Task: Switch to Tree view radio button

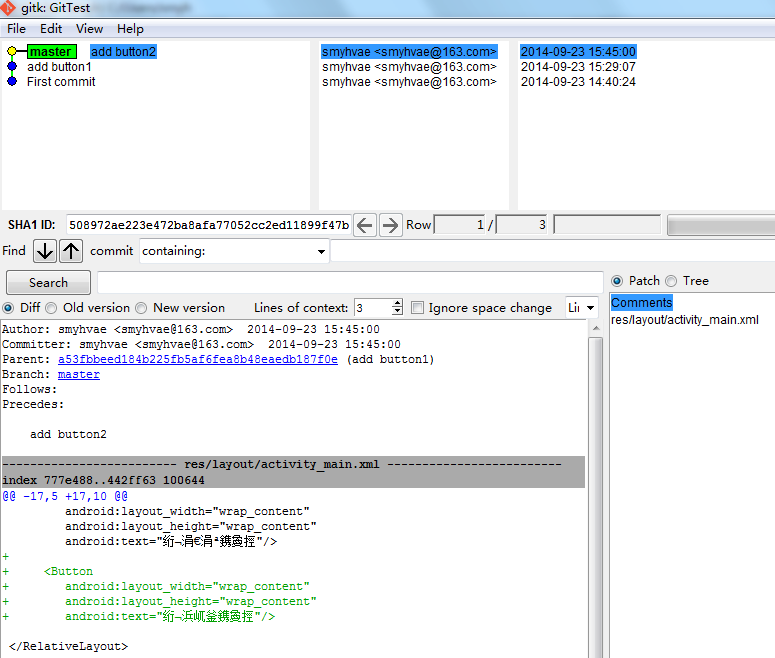Action: click(x=671, y=281)
